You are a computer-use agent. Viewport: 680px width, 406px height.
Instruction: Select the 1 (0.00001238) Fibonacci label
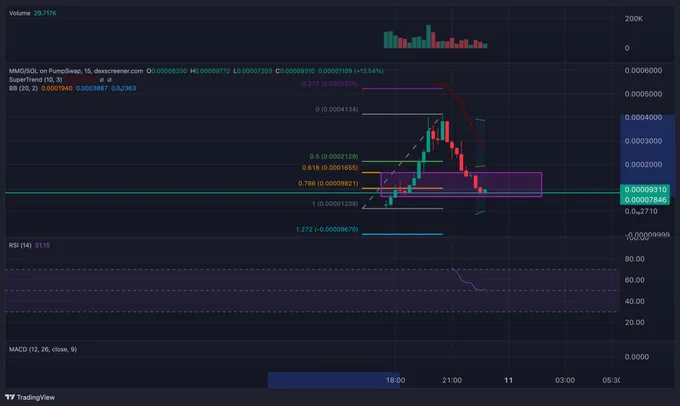335,203
